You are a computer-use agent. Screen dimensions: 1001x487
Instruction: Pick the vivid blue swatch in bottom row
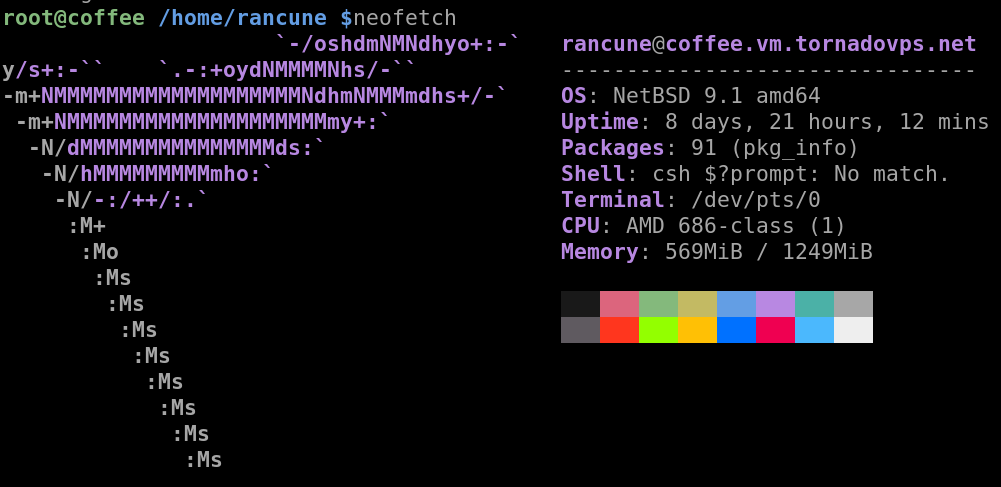736,330
